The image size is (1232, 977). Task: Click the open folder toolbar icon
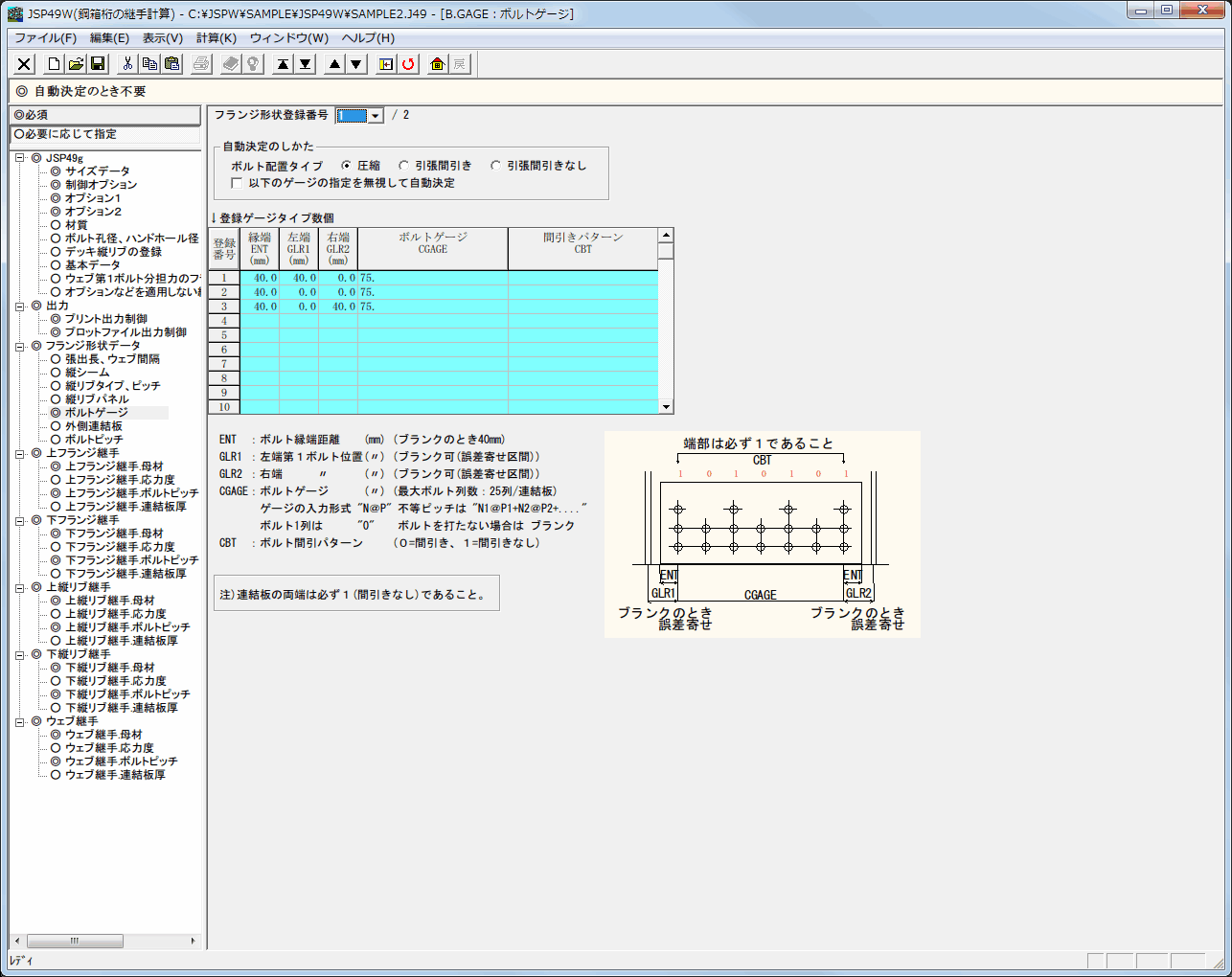76,64
